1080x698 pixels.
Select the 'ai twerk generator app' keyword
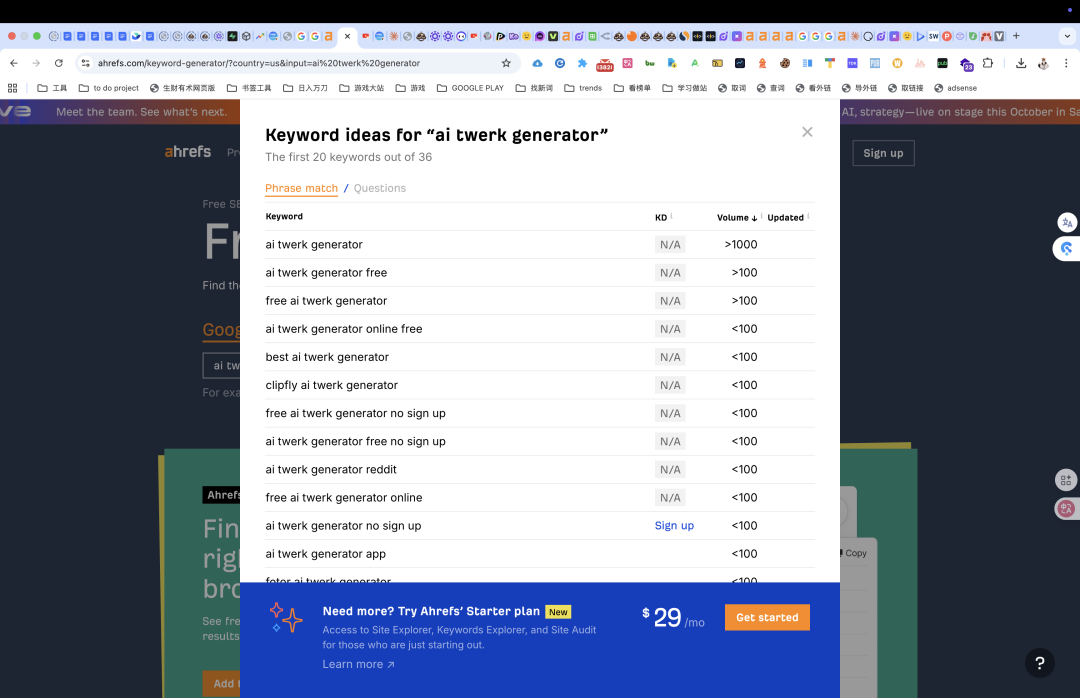click(x=325, y=554)
